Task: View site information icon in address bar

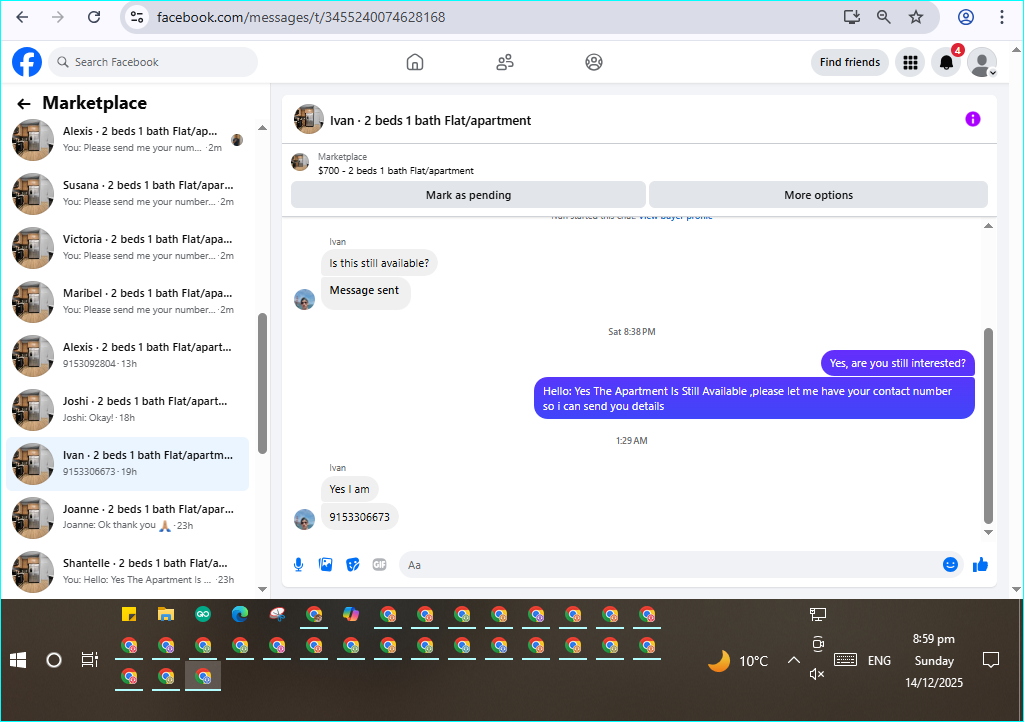Action: tap(136, 17)
